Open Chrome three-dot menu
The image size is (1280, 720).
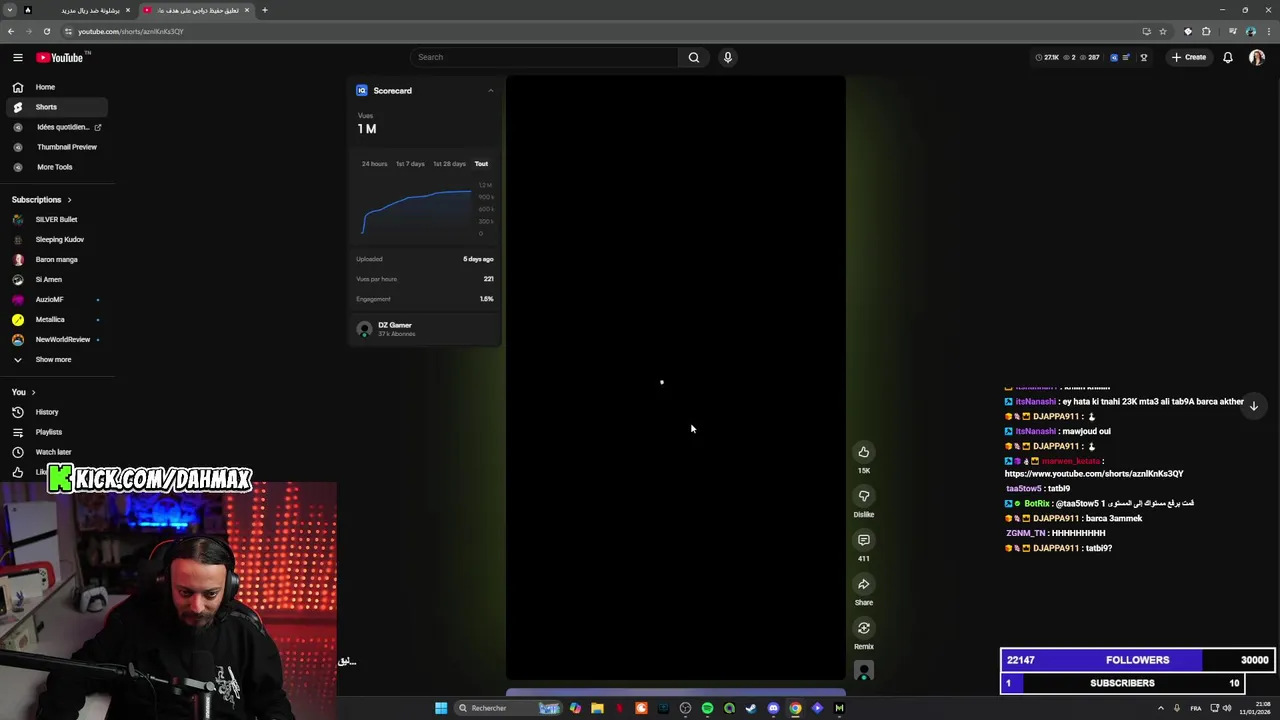(1268, 31)
